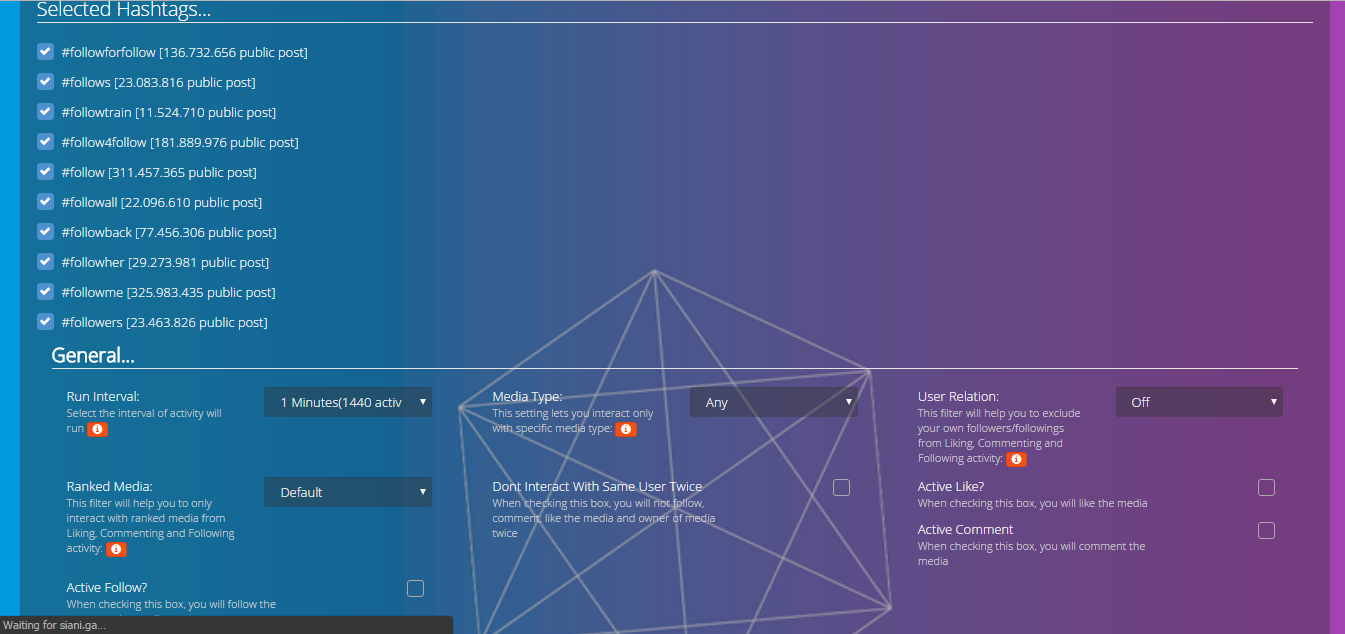
Task: Open the Run Interval dropdown
Action: pyautogui.click(x=348, y=402)
